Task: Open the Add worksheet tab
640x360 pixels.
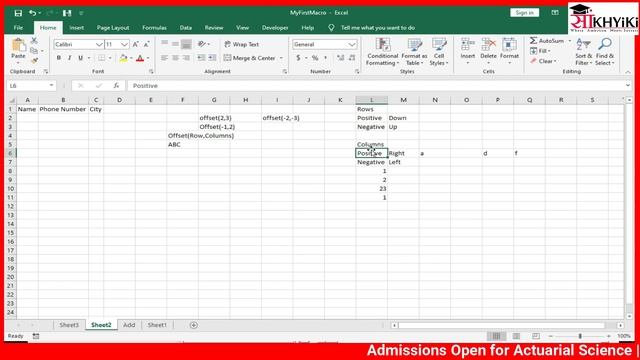Action: click(129, 325)
